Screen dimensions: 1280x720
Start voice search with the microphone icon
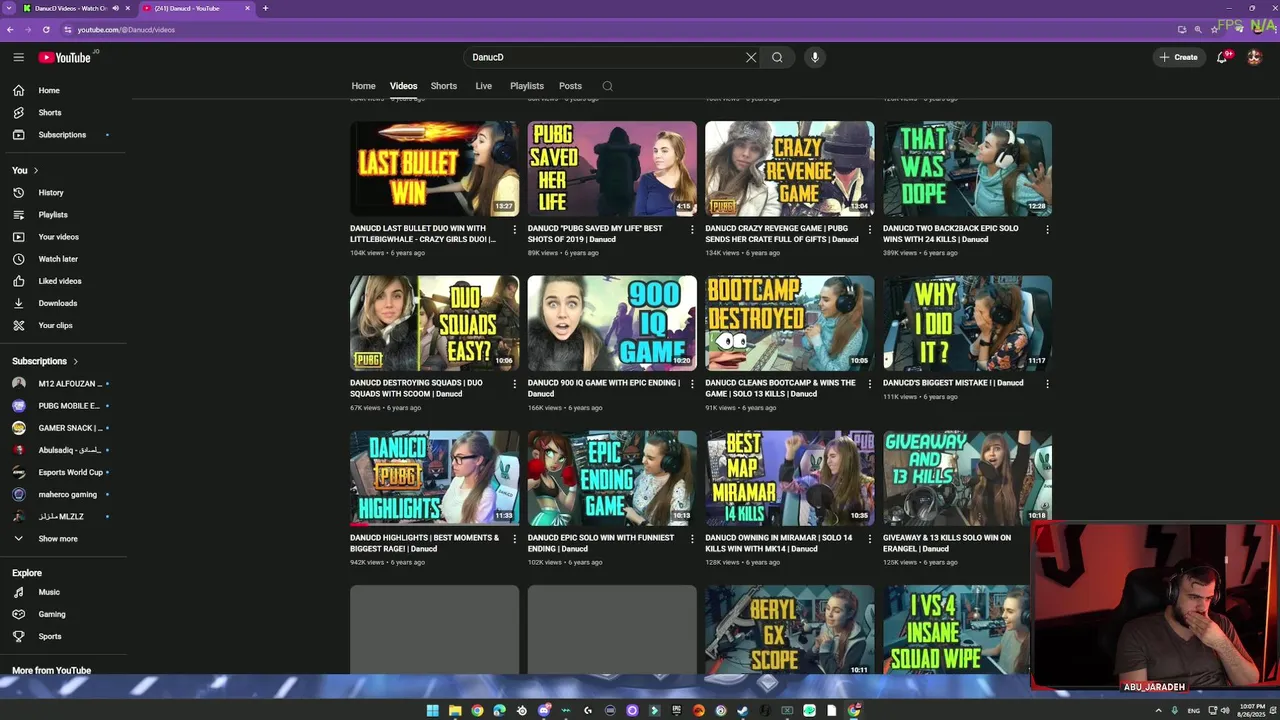pyautogui.click(x=815, y=57)
